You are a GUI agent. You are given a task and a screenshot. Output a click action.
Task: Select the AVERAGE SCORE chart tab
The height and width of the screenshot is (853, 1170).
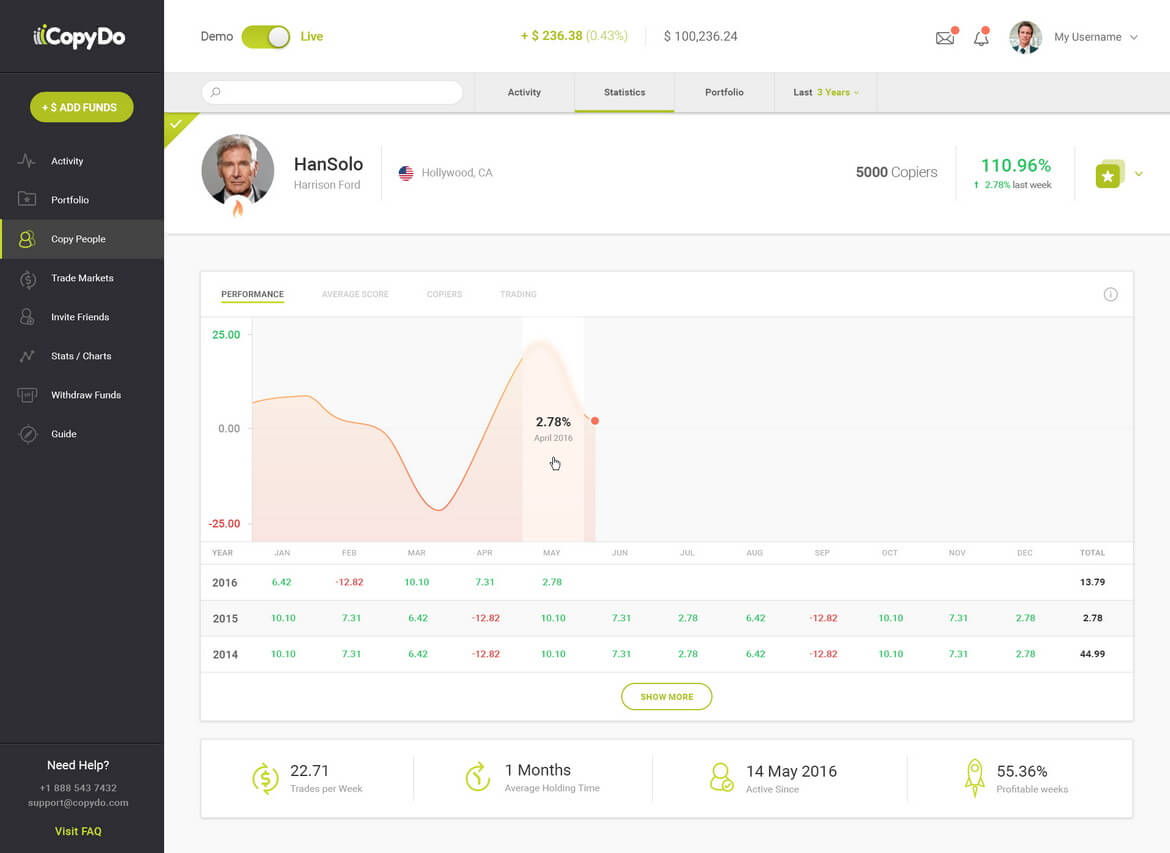pyautogui.click(x=355, y=294)
